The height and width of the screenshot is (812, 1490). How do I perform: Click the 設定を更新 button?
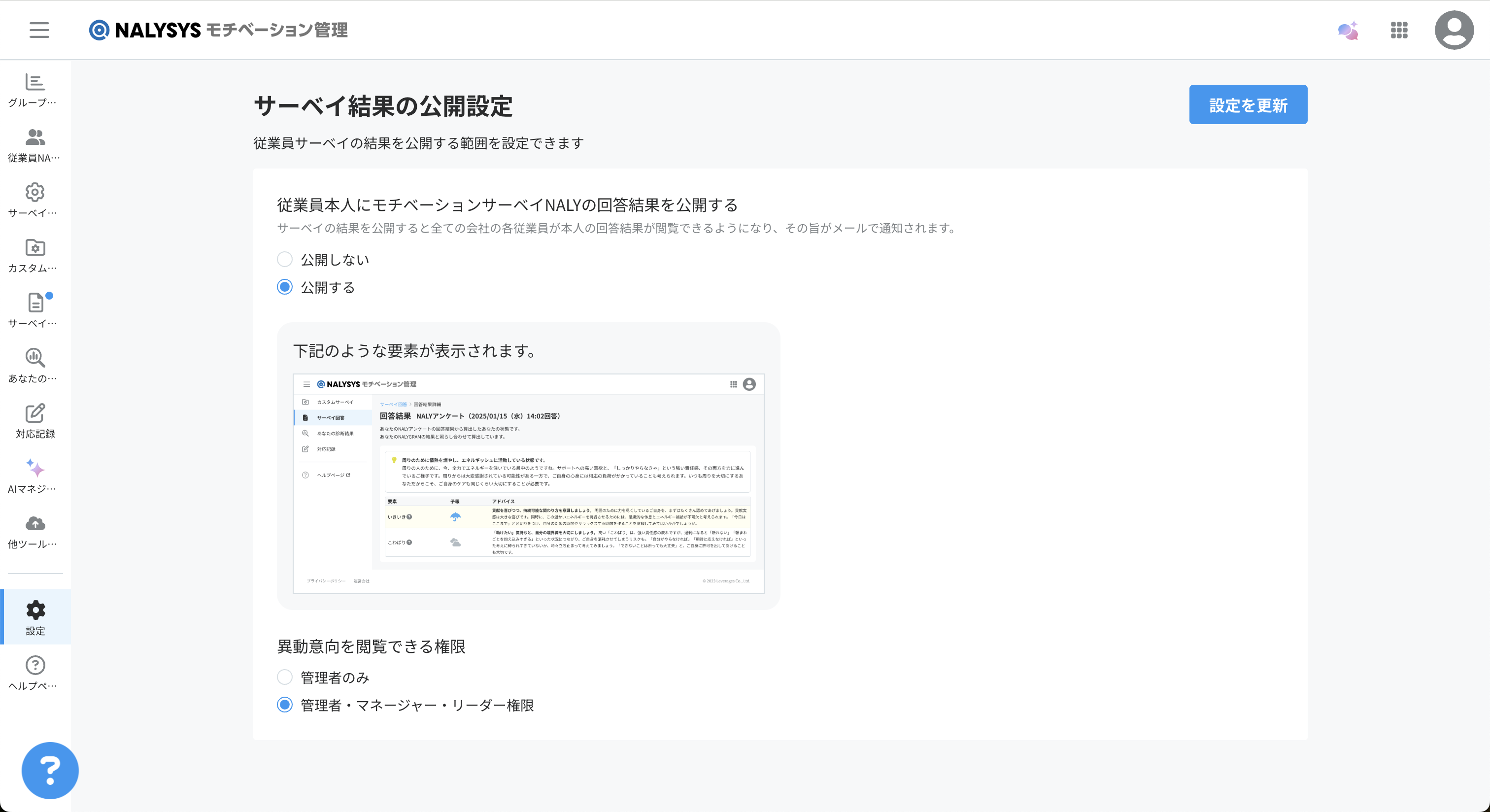click(x=1248, y=104)
